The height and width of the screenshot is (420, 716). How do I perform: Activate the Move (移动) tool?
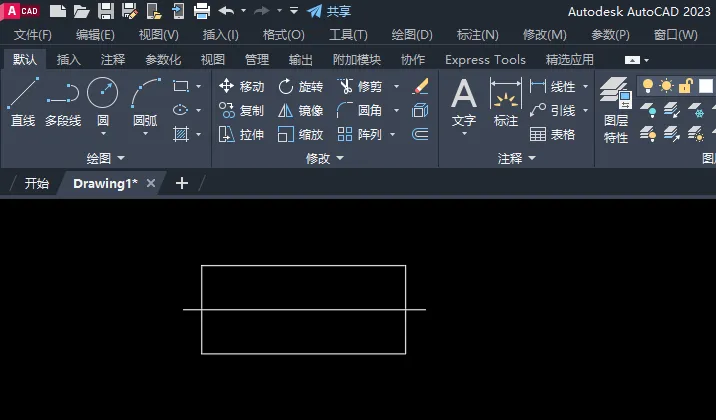[242, 86]
